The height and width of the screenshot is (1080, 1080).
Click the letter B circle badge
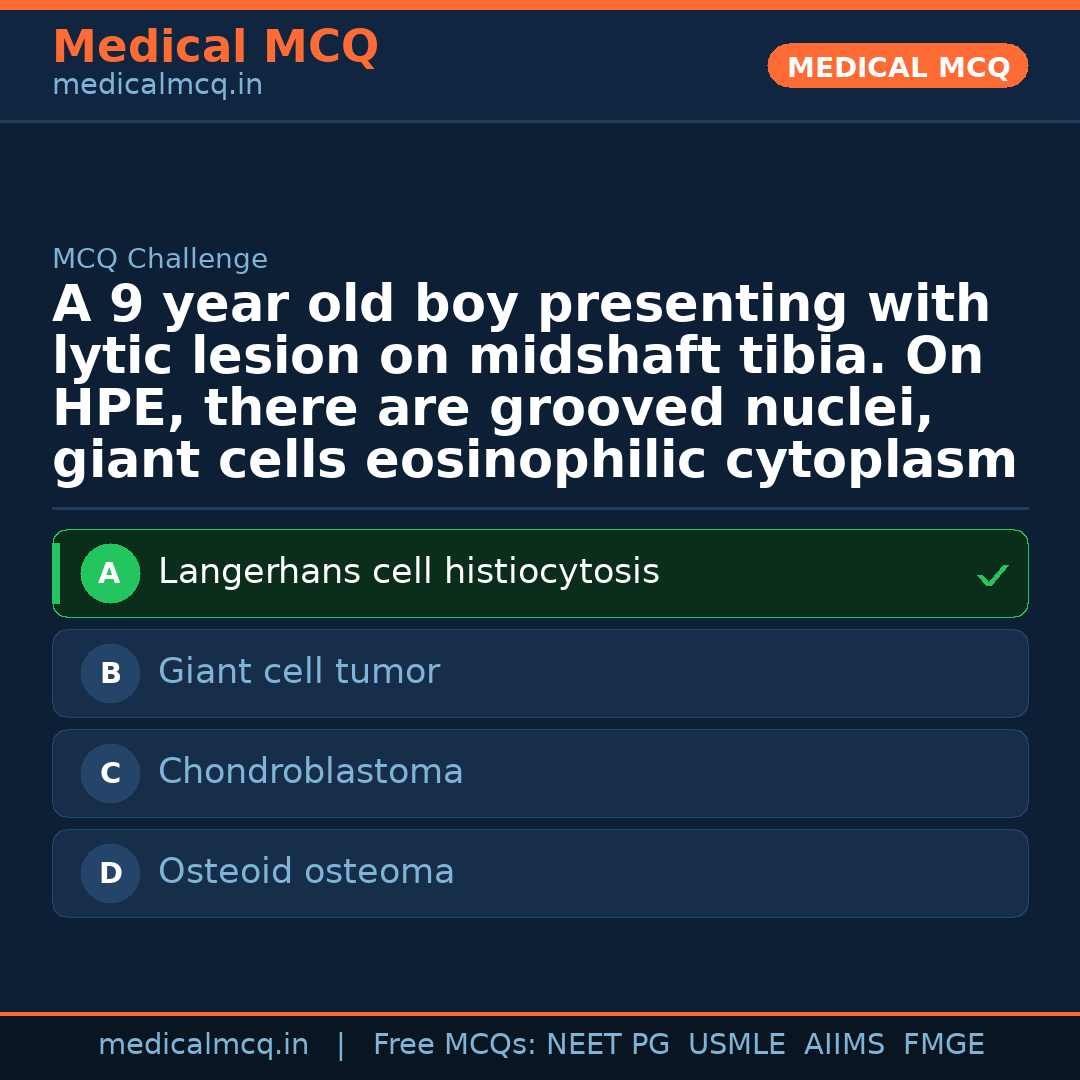click(110, 674)
